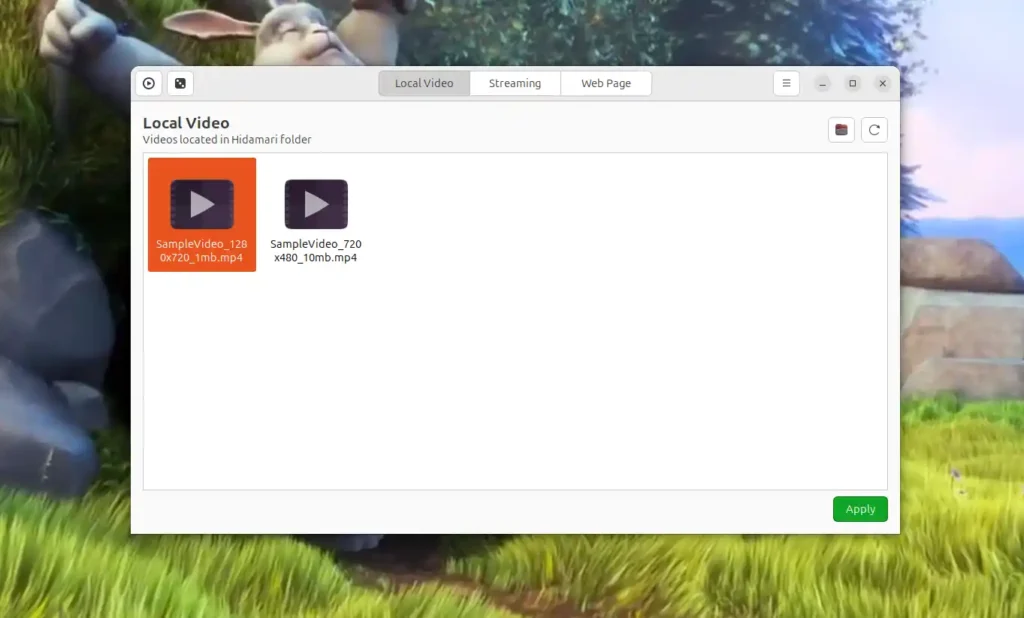
Task: Select the SampleVideo_1280x720_1mb.mp4 film icon
Action: [x=202, y=204]
